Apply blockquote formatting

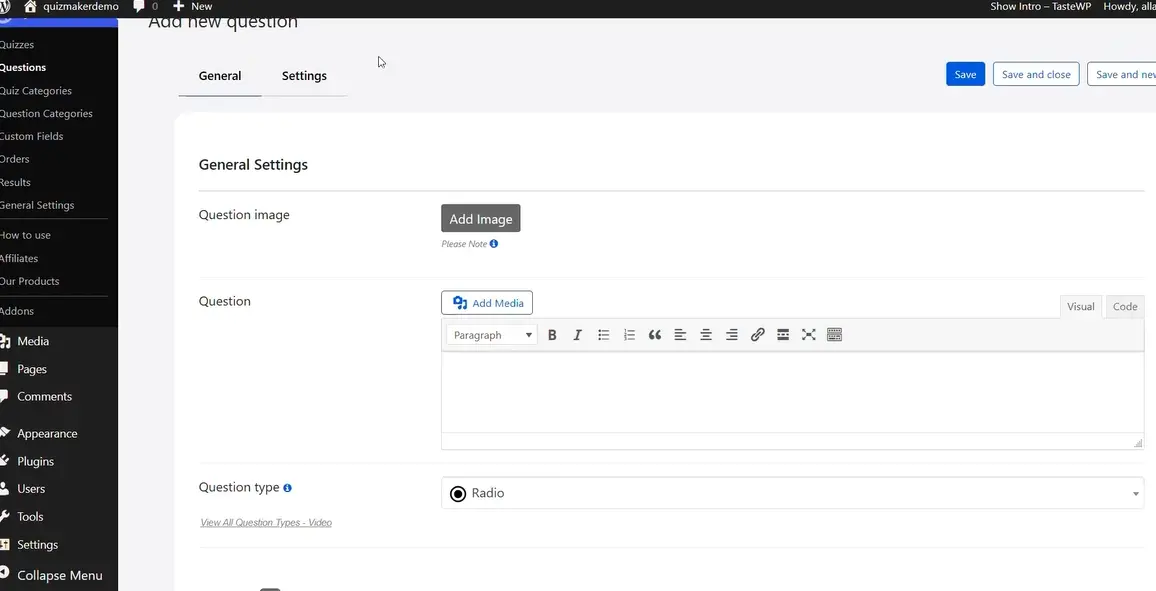pyautogui.click(x=655, y=335)
